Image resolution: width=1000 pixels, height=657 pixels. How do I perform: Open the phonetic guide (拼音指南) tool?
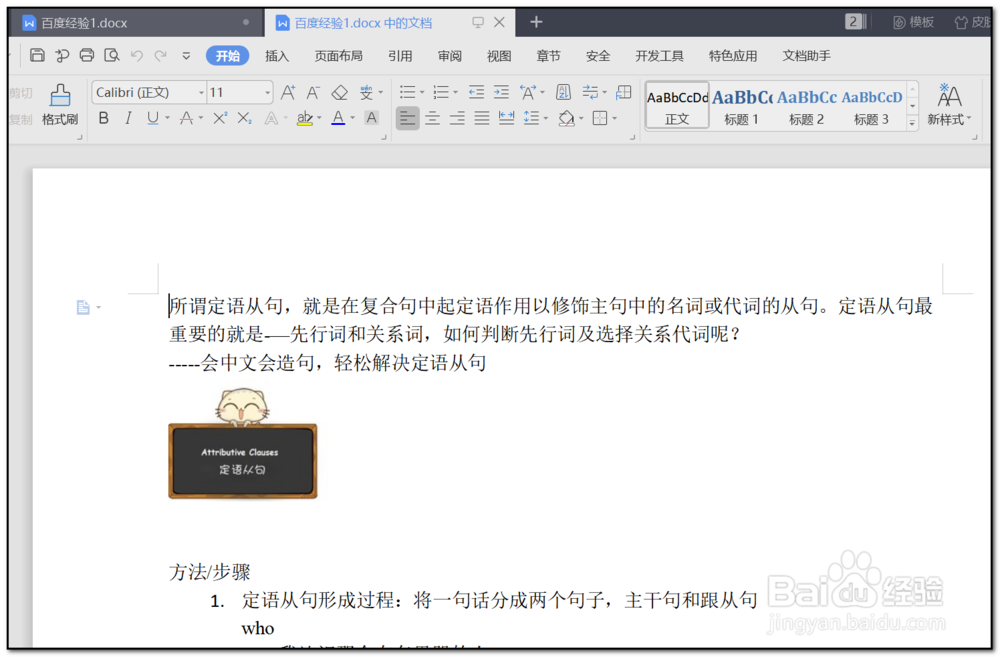point(367,91)
